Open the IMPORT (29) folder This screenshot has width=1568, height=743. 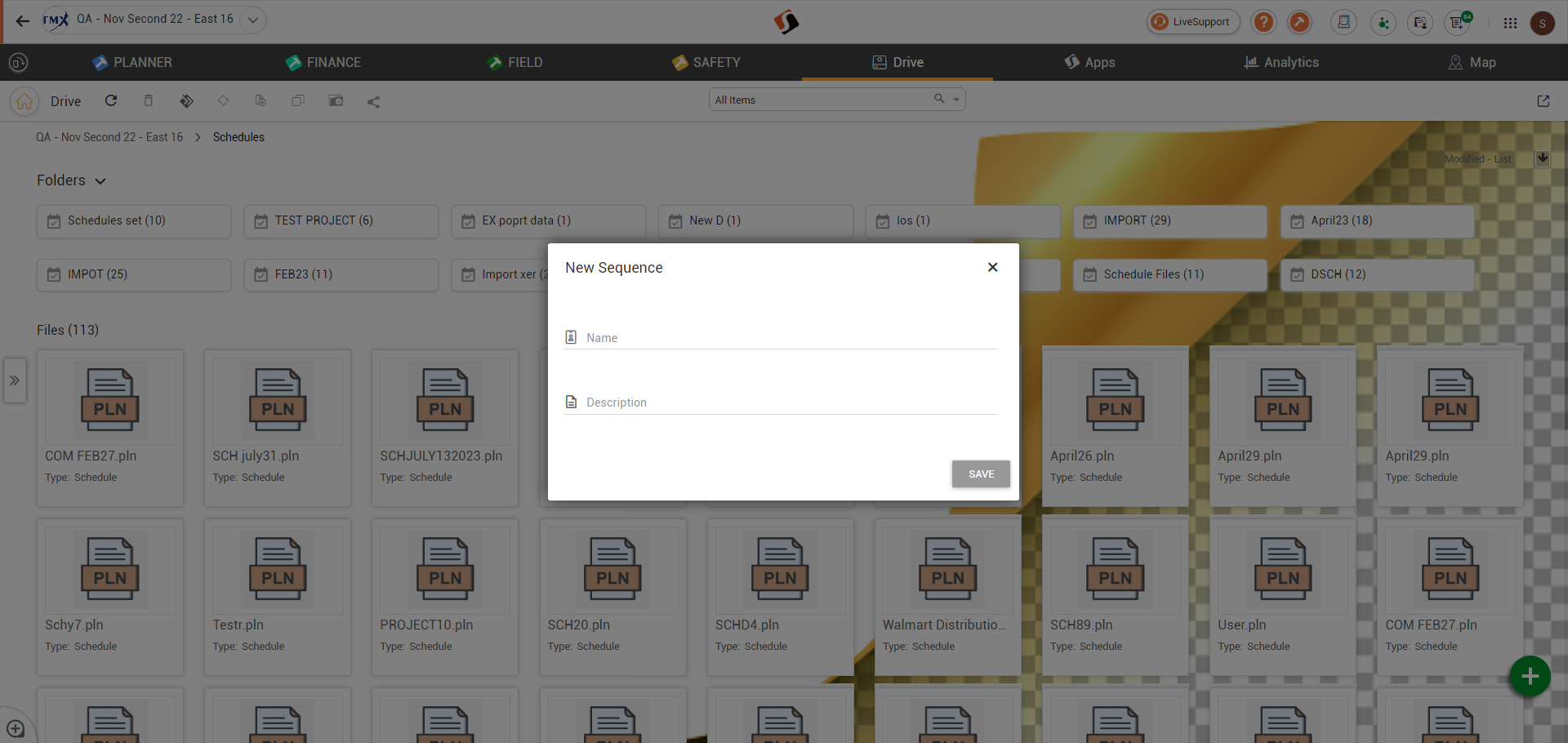(1170, 221)
